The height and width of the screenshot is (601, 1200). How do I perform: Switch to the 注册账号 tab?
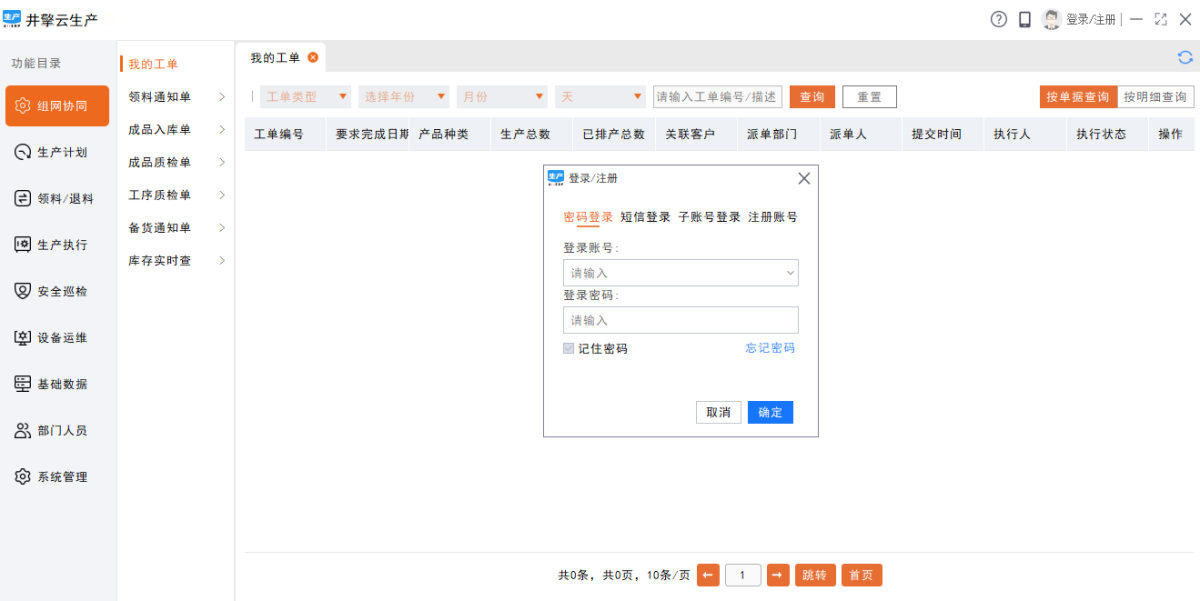[772, 217]
